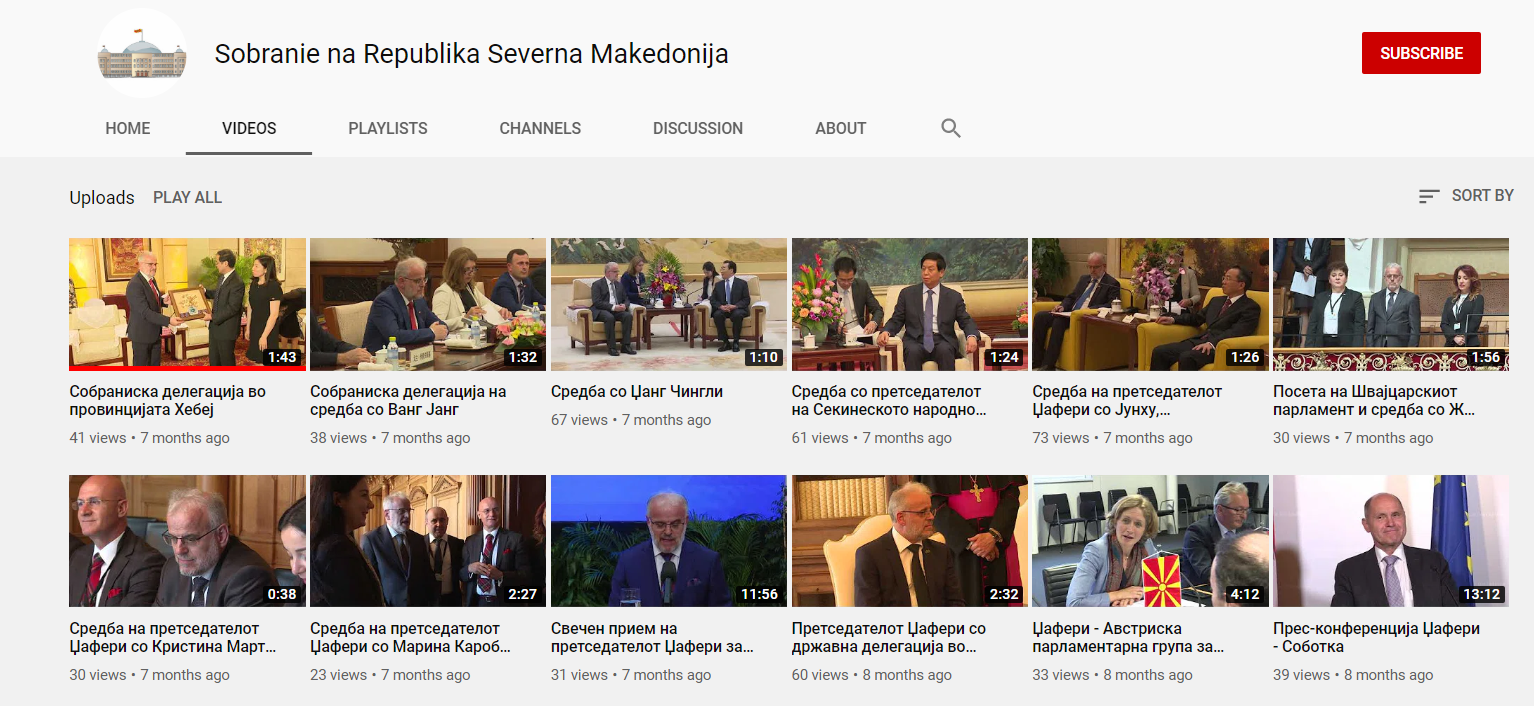1534x706 pixels.
Task: Click title Средба со Џанг Чингли
Action: (x=637, y=391)
